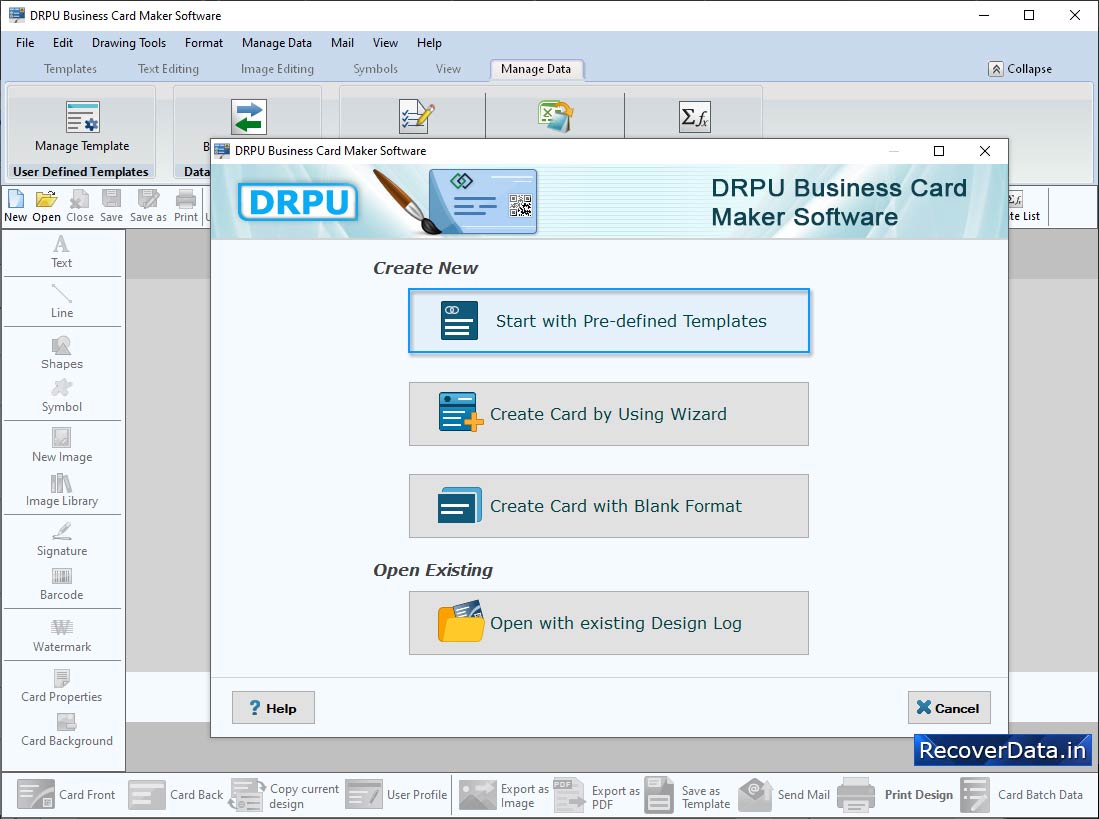Viewport: 1099px width, 819px height.
Task: Open Card Properties panel
Action: coord(62,685)
